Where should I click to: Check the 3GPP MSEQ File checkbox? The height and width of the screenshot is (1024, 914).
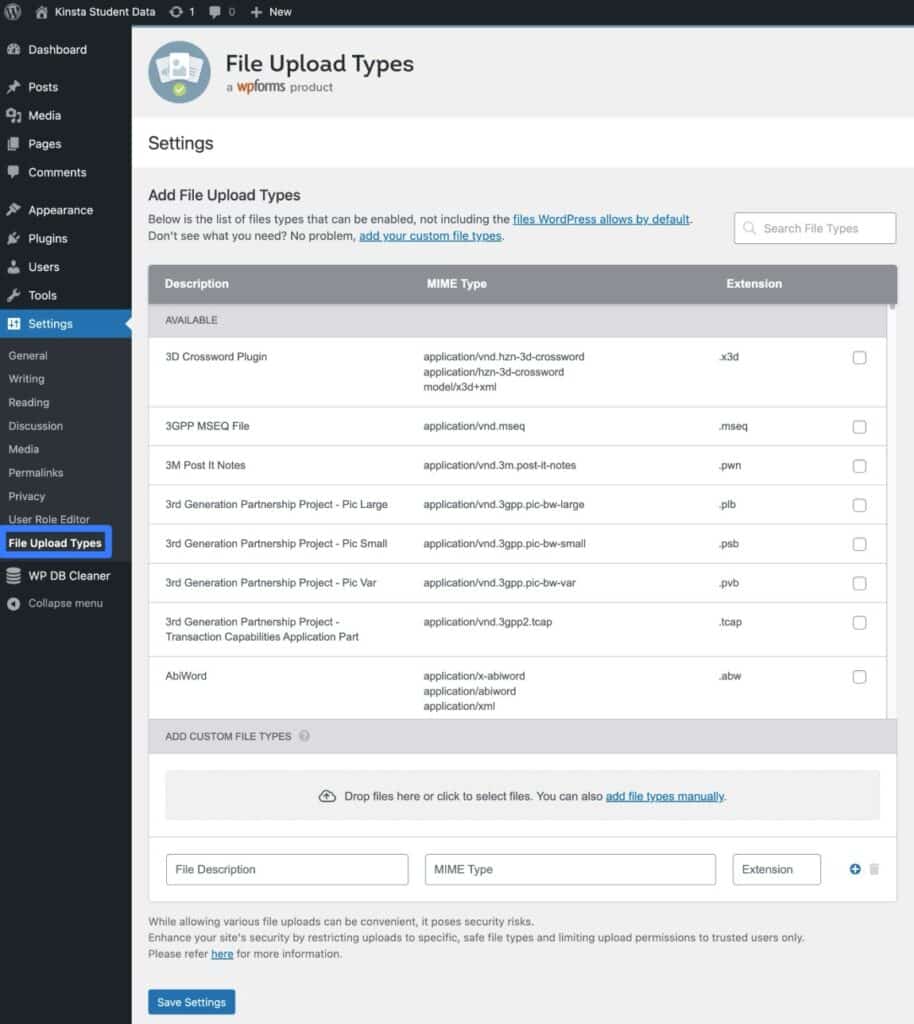tap(859, 425)
